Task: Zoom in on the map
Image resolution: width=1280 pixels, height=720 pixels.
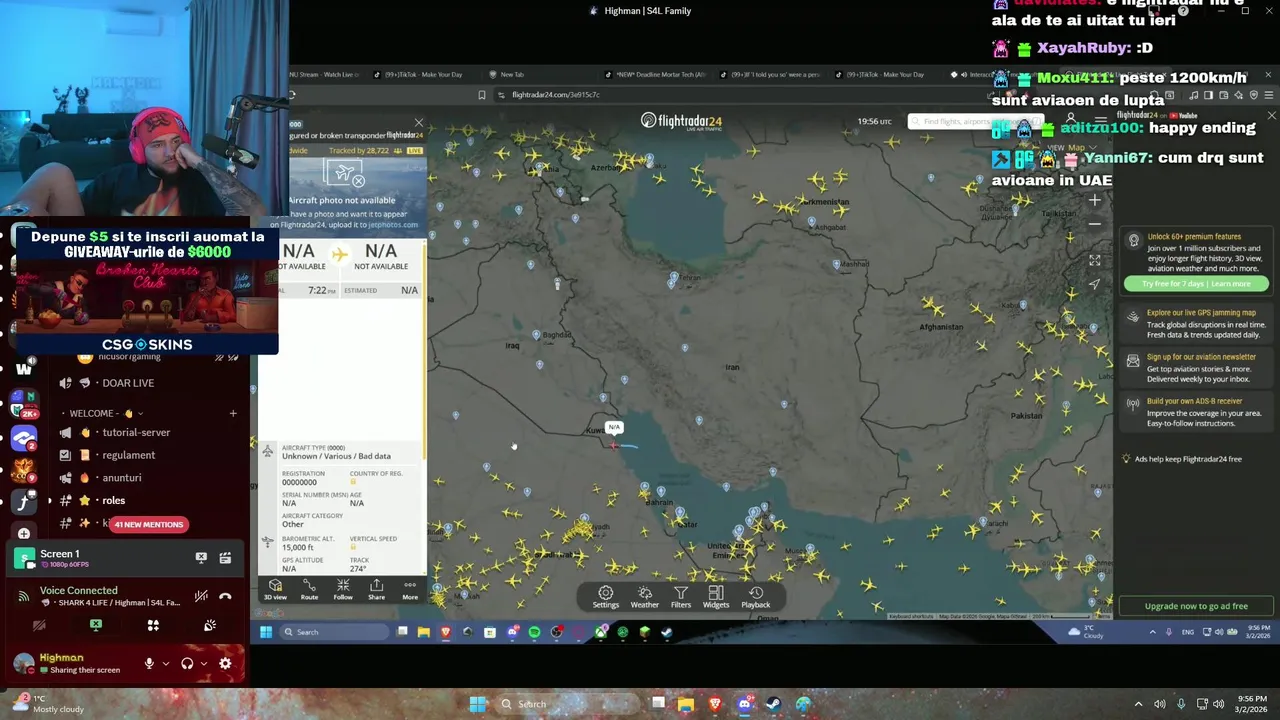Action: tap(1094, 200)
